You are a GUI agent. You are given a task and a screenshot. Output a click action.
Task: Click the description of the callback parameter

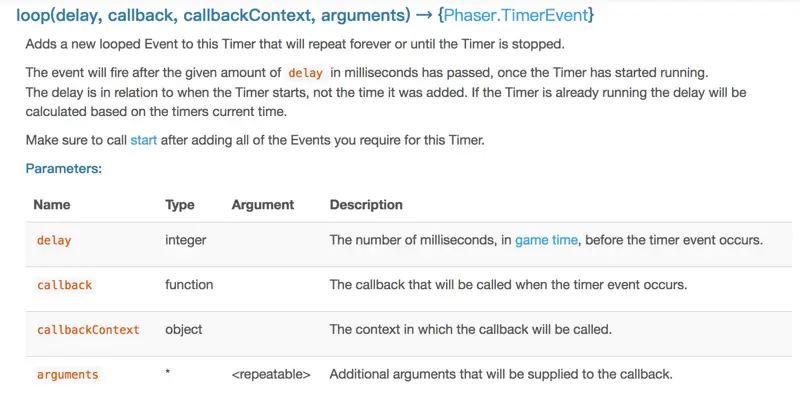click(x=508, y=285)
